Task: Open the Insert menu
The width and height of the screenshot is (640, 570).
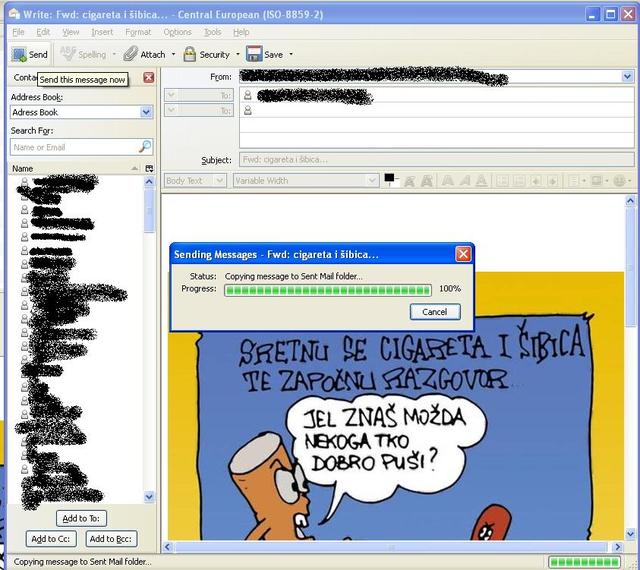Action: click(x=102, y=32)
